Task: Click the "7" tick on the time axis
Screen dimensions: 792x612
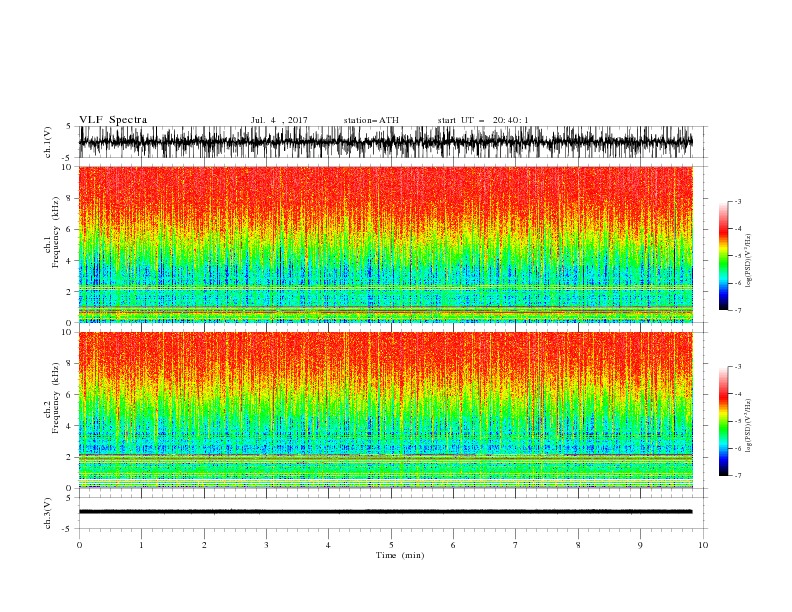Action: coord(516,545)
